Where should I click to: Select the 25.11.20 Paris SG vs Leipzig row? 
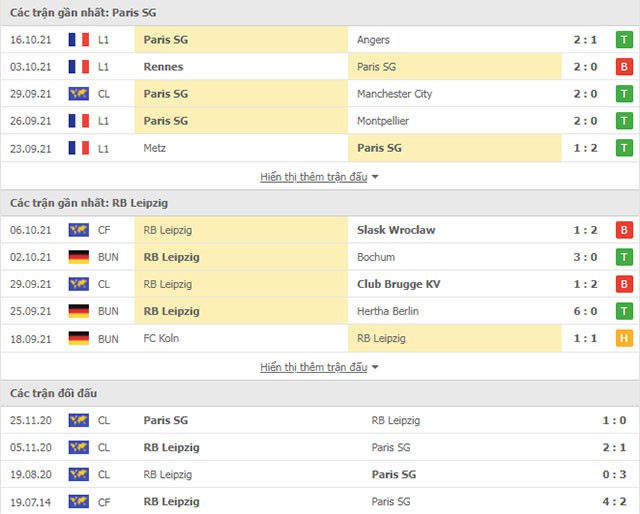click(x=320, y=420)
